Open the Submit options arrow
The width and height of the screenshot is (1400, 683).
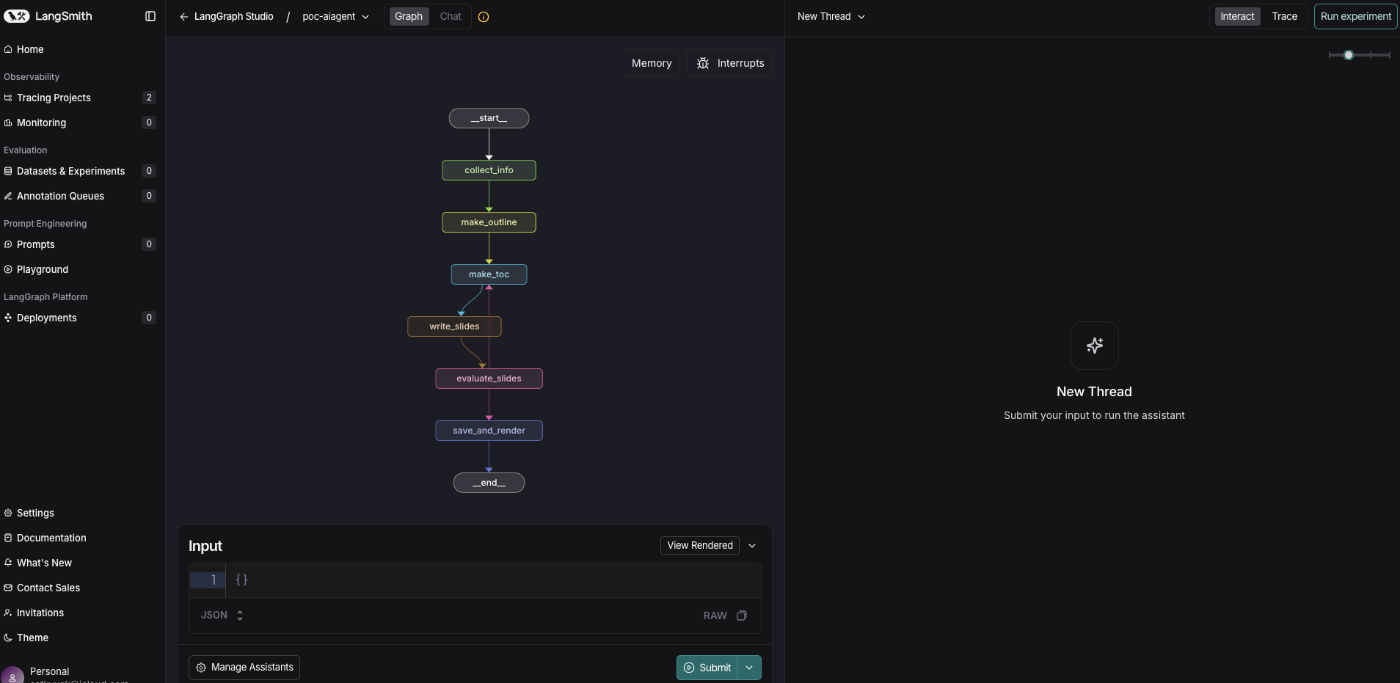click(x=749, y=668)
